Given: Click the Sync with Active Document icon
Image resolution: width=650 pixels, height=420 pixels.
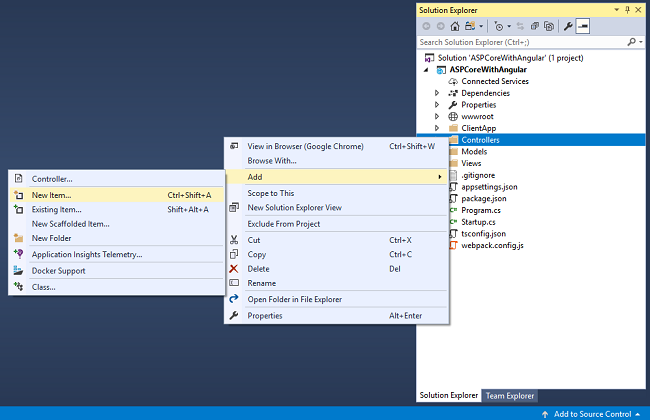Looking at the screenshot, I should click(520, 27).
